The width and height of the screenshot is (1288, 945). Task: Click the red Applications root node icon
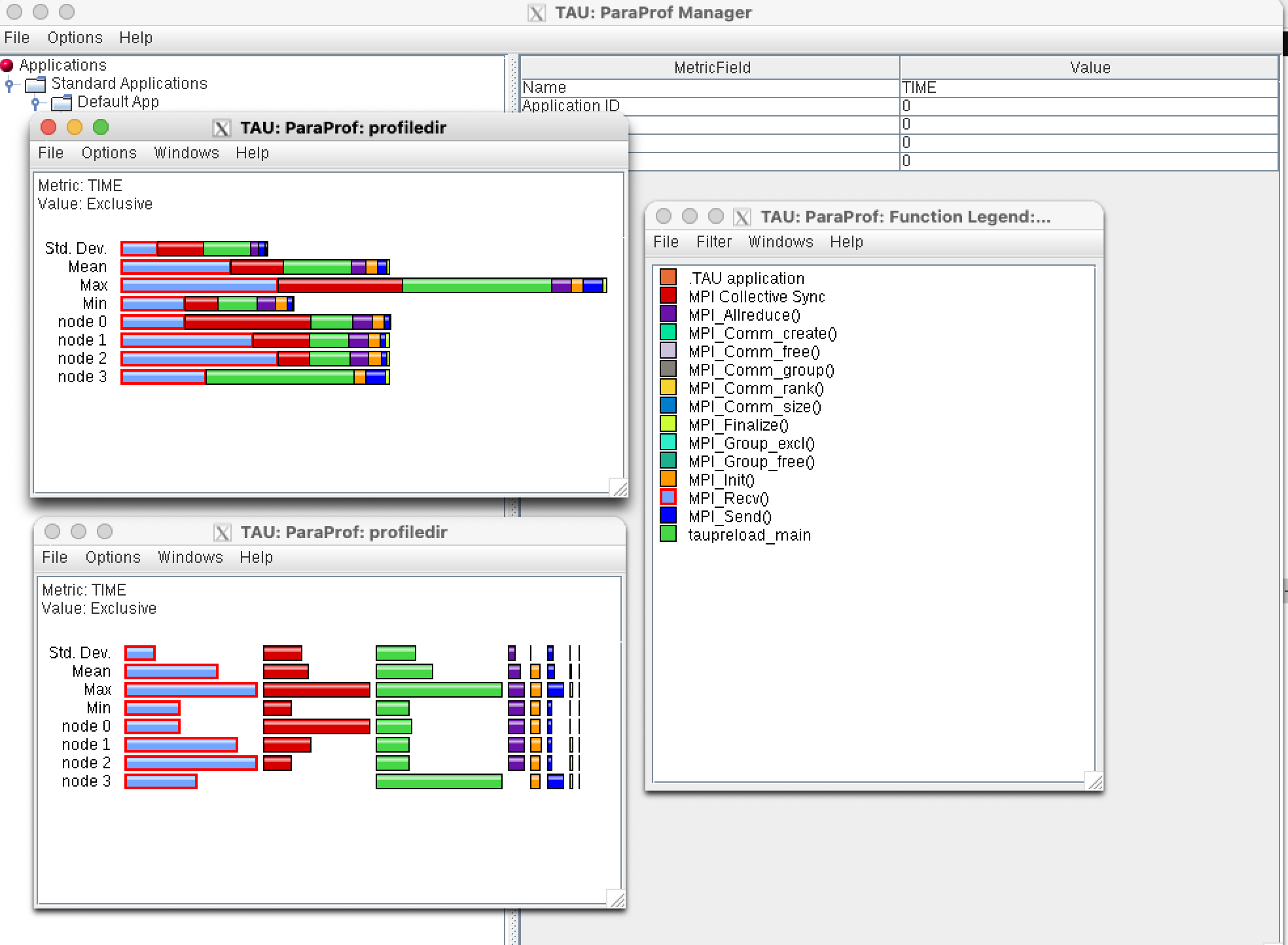tap(7, 65)
